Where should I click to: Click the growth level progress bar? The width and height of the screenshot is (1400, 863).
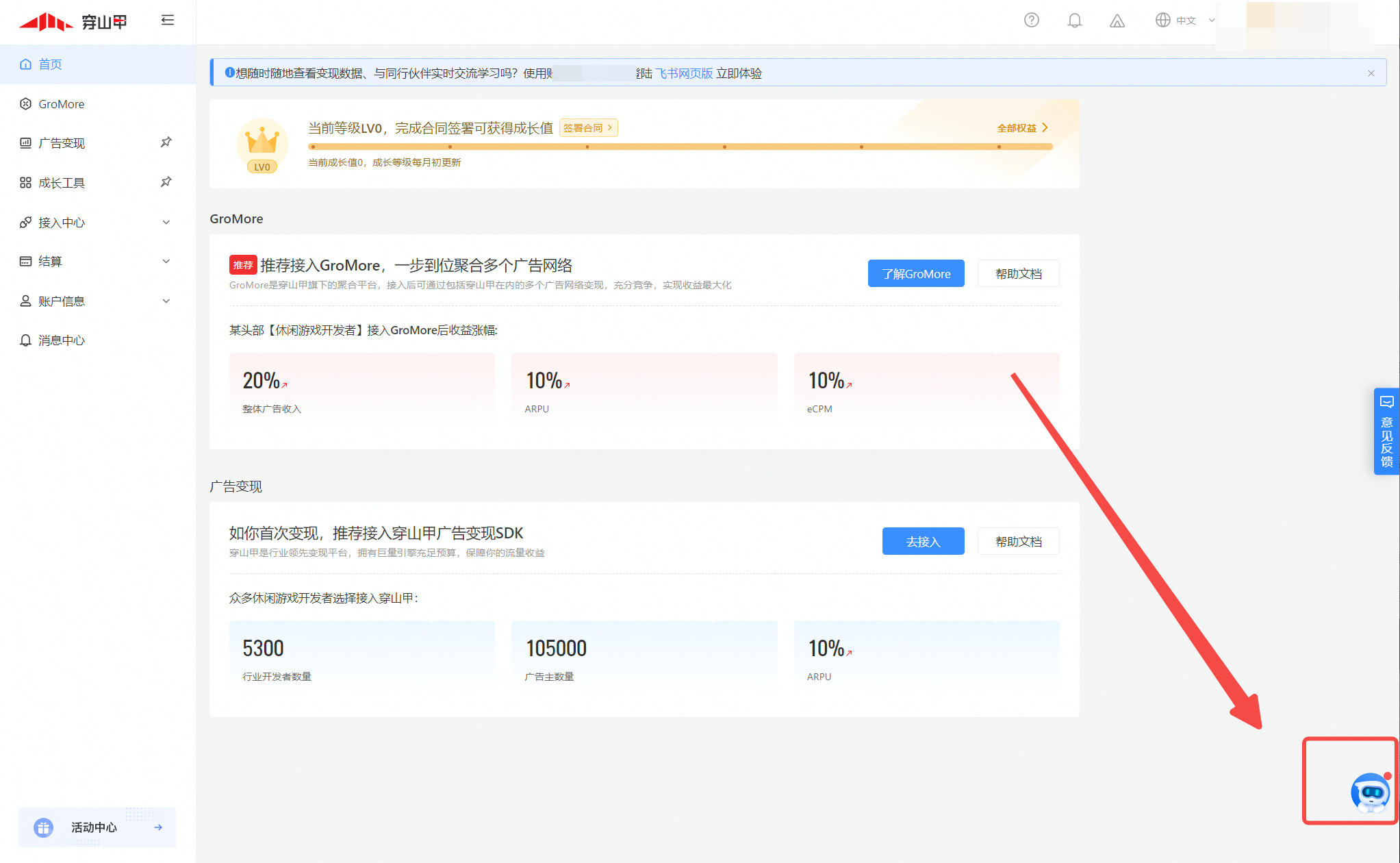point(680,147)
